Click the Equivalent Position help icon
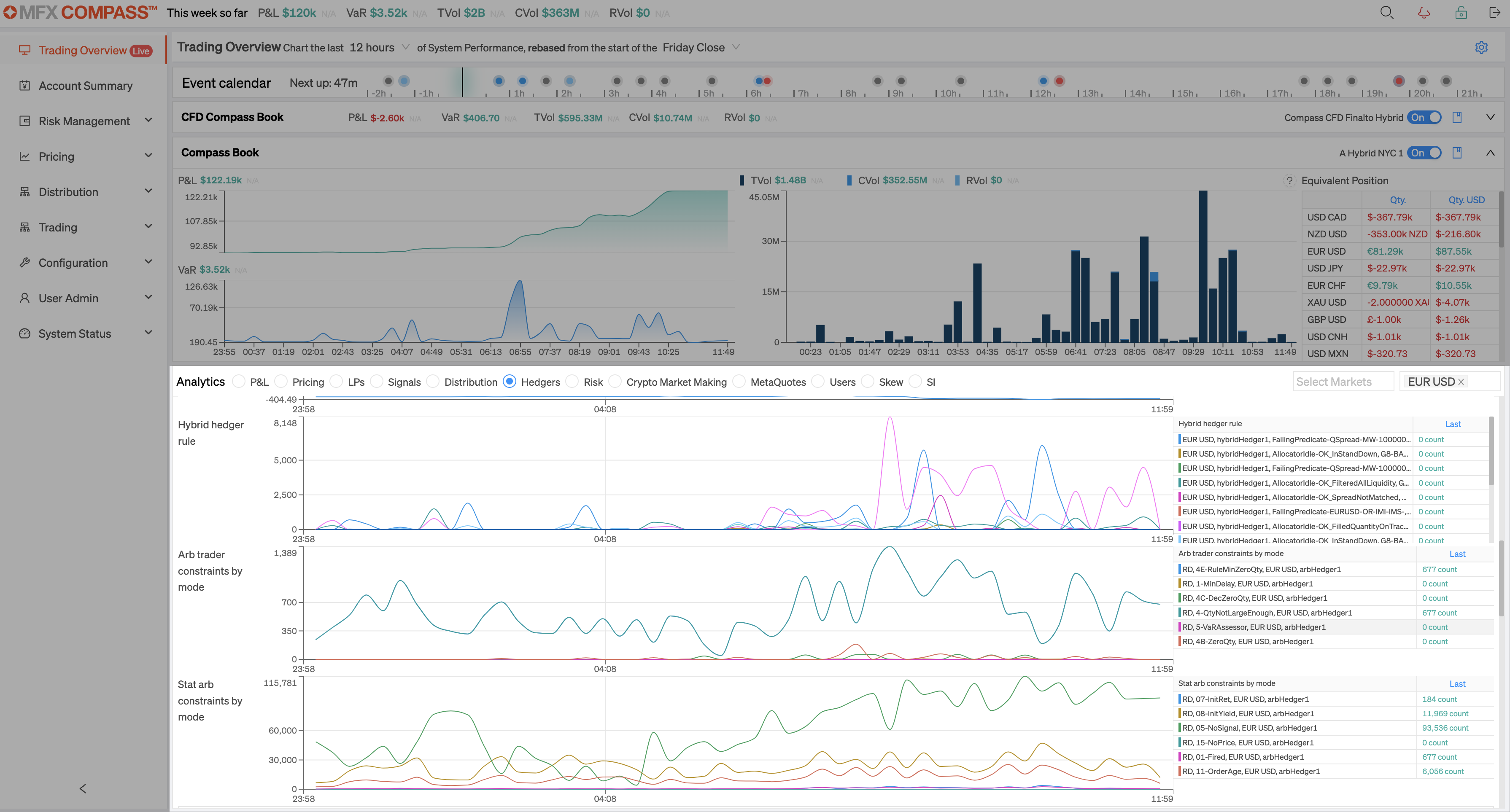Image resolution: width=1510 pixels, height=812 pixels. [1289, 180]
